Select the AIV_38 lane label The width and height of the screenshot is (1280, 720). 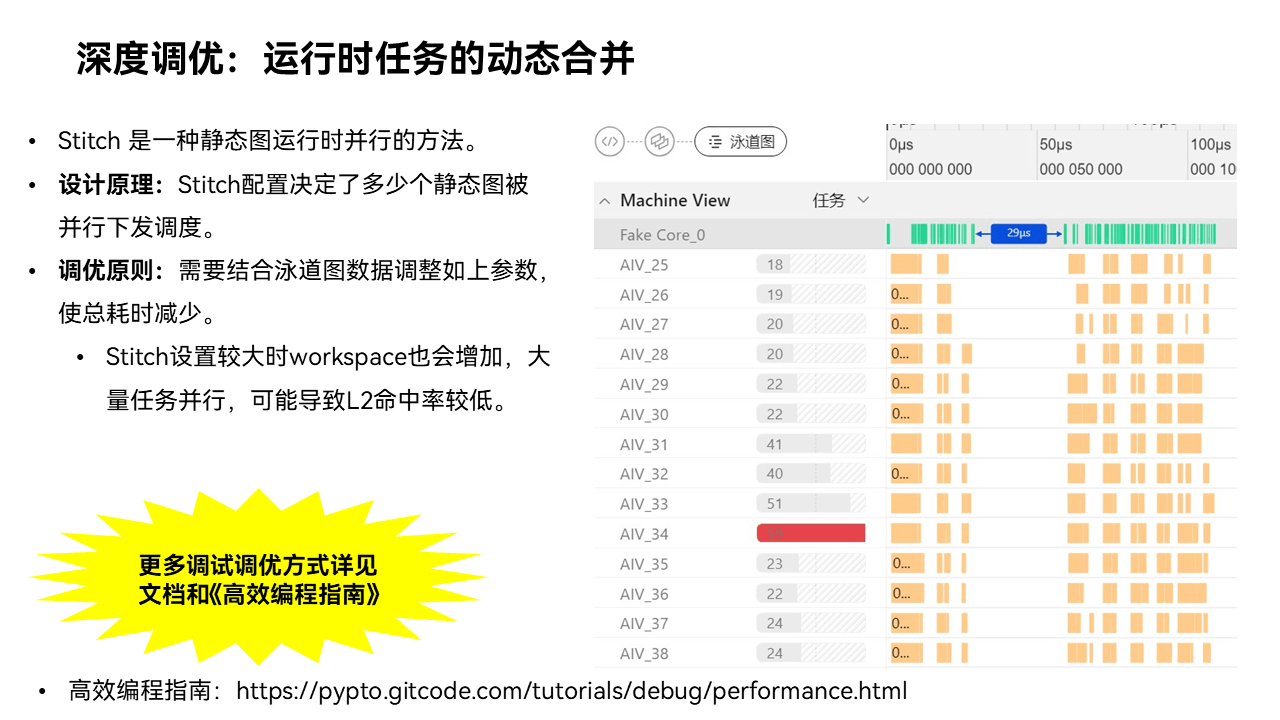pyautogui.click(x=644, y=653)
